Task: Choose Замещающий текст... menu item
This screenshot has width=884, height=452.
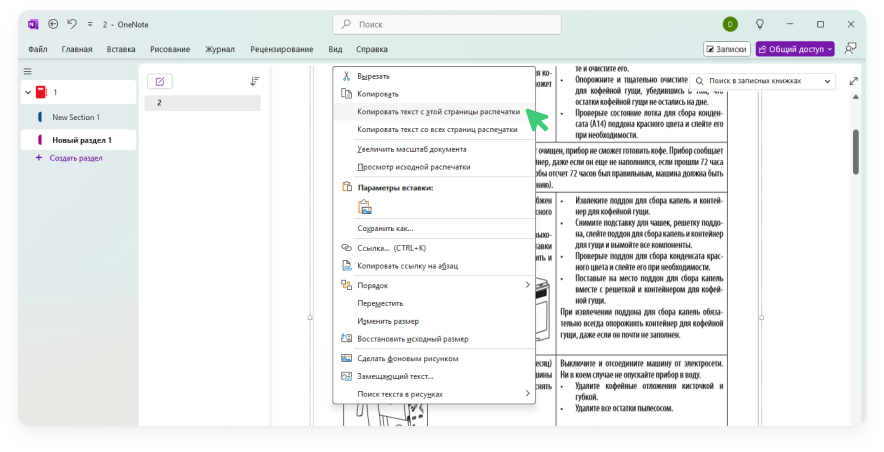Action: 434,376
